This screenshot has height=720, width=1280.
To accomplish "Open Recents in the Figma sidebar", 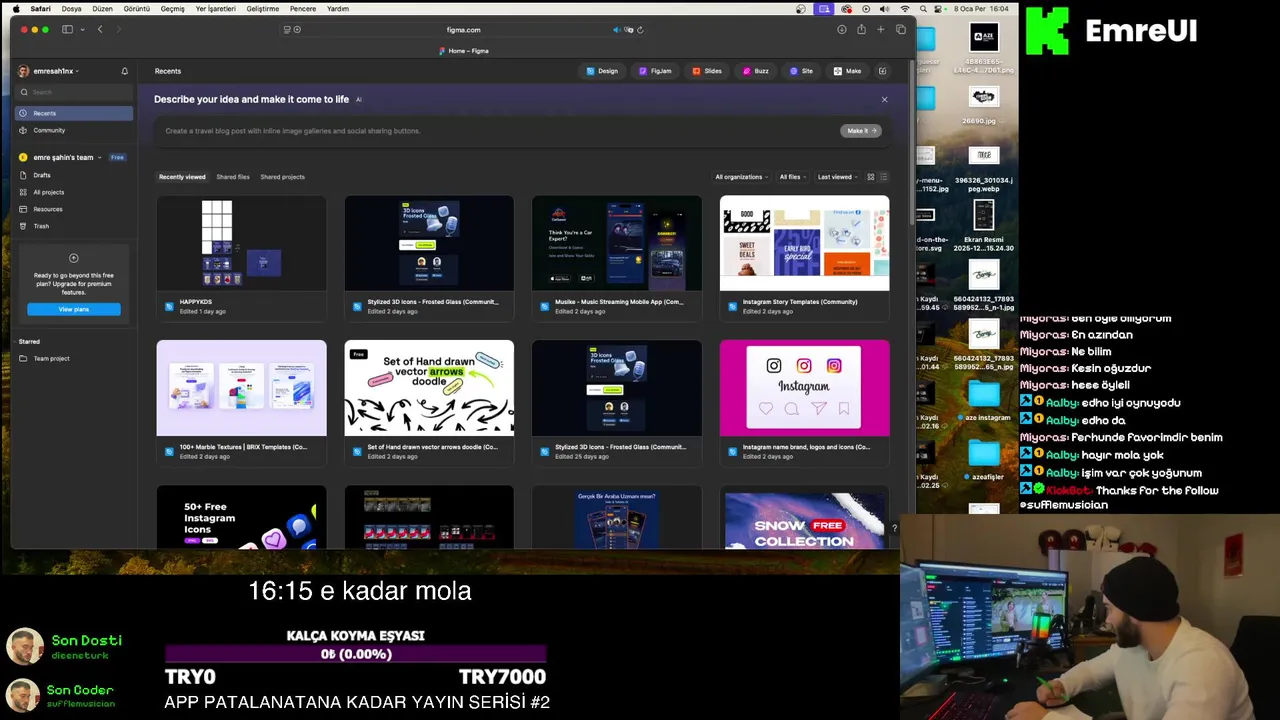I will 74,113.
